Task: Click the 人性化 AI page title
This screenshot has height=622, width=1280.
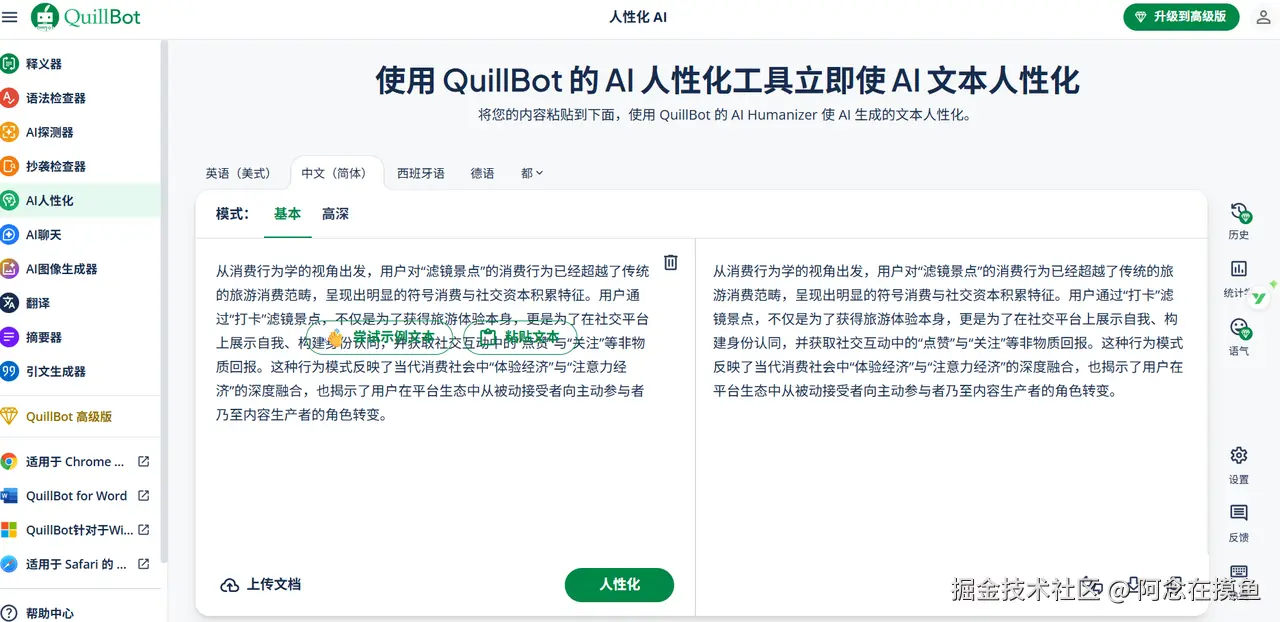Action: coord(638,17)
